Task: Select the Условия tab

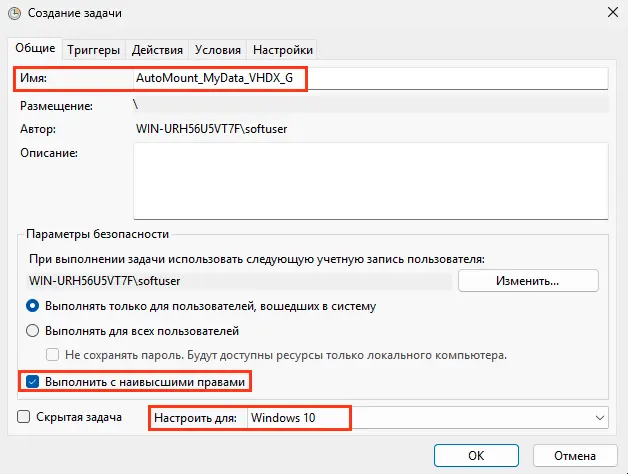Action: 217,49
